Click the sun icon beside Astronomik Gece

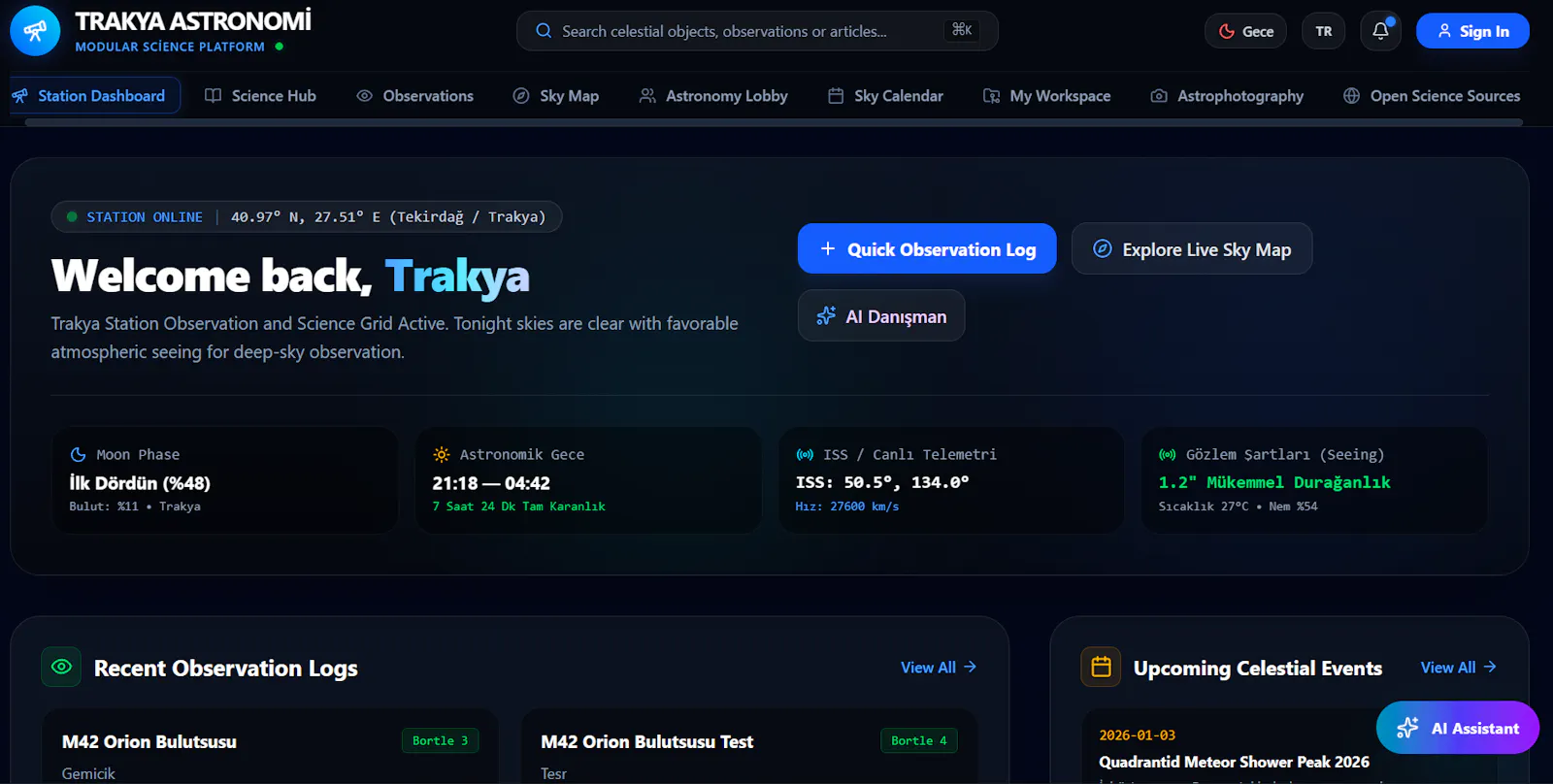click(442, 454)
